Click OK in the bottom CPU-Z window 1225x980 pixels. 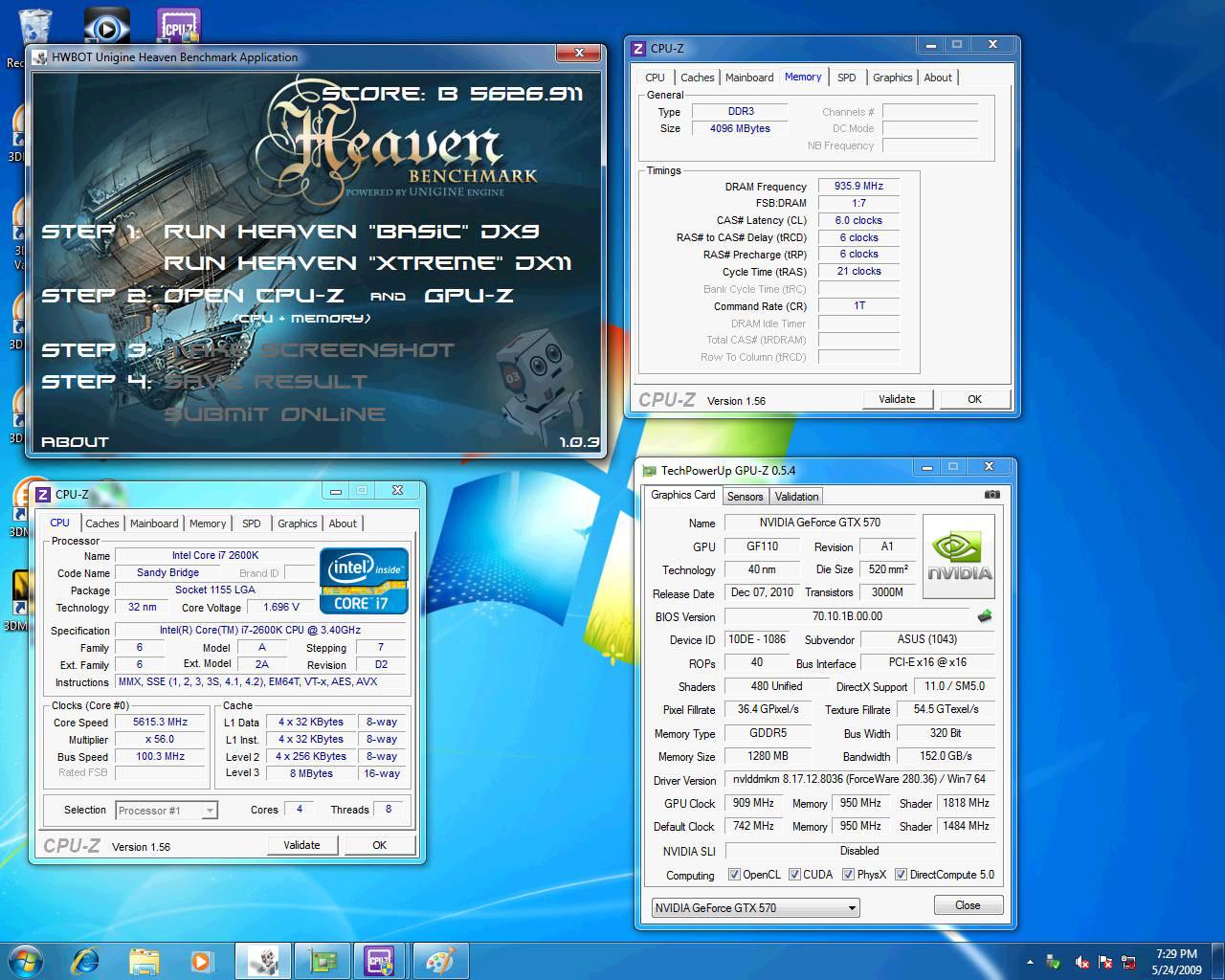click(x=379, y=845)
